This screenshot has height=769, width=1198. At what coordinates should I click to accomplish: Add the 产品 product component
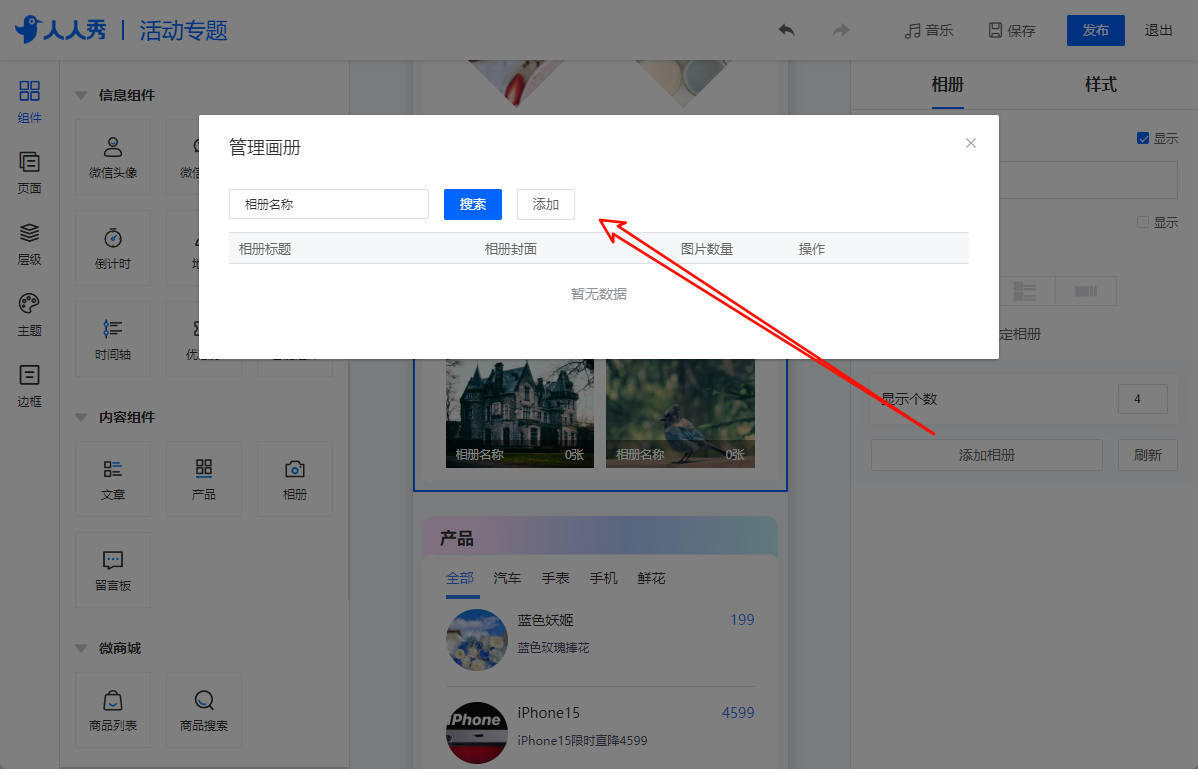(204, 479)
